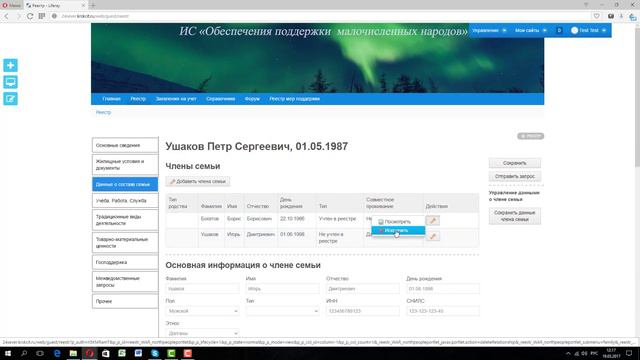Switch to Традиционные виды деятельности tab
Image resolution: width=640 pixels, height=360 pixels.
pyautogui.click(x=125, y=220)
